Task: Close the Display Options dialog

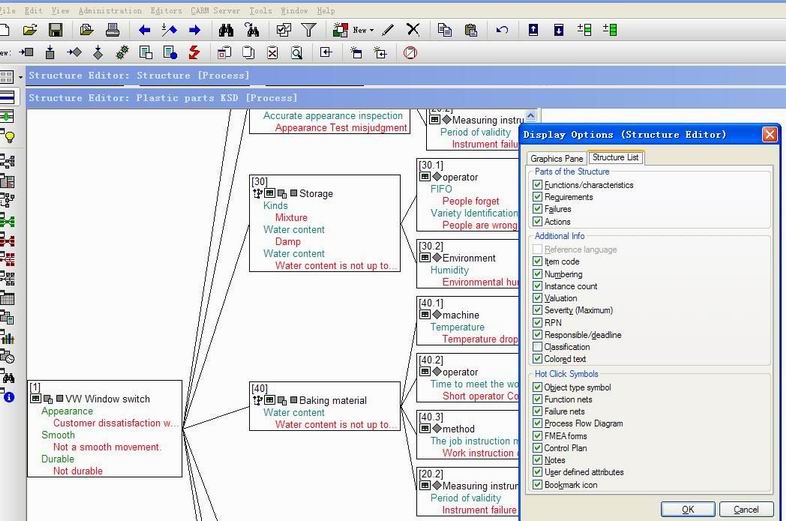Action: click(769, 134)
